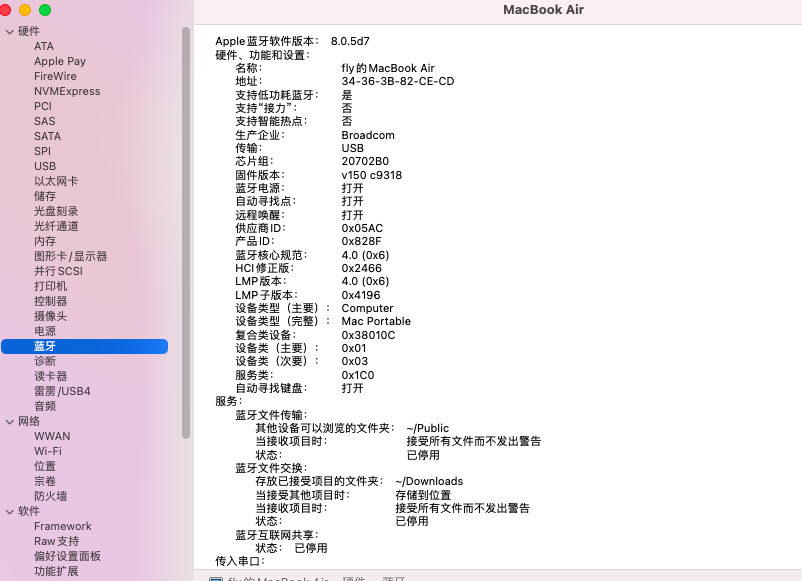Select 打印机 in sidebar
The width and height of the screenshot is (802, 581).
coord(51,286)
